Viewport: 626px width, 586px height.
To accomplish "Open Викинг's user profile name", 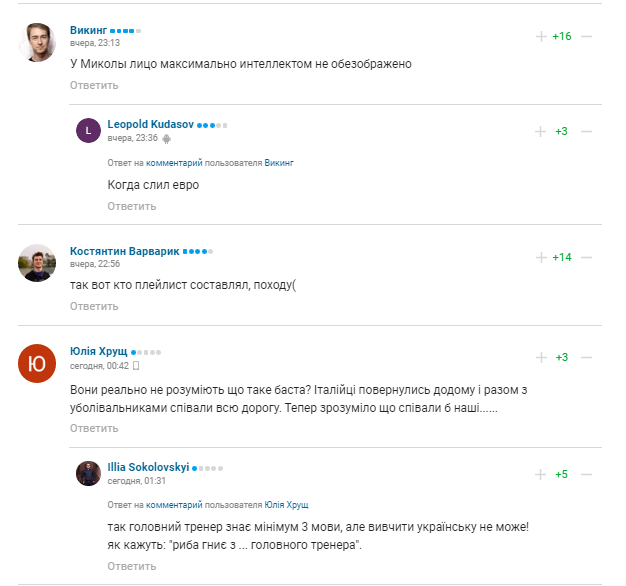I will (x=88, y=30).
